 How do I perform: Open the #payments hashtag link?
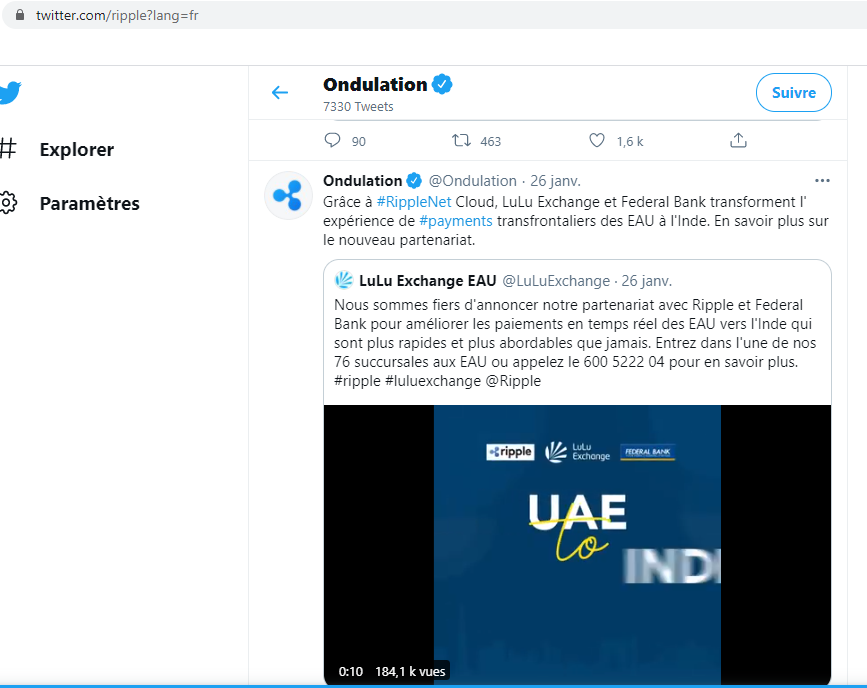tap(456, 221)
